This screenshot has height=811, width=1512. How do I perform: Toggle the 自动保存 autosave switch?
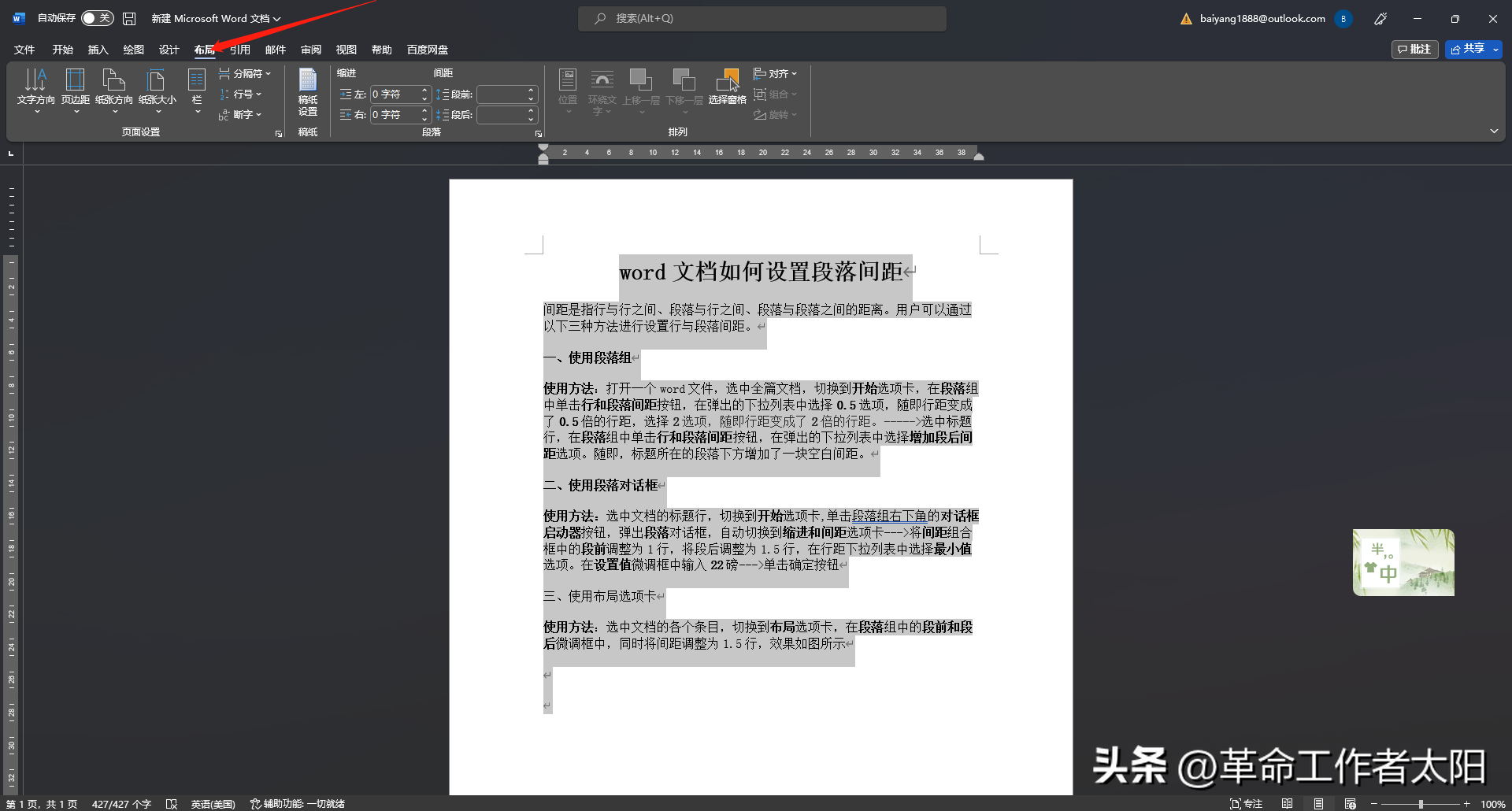coord(97,18)
